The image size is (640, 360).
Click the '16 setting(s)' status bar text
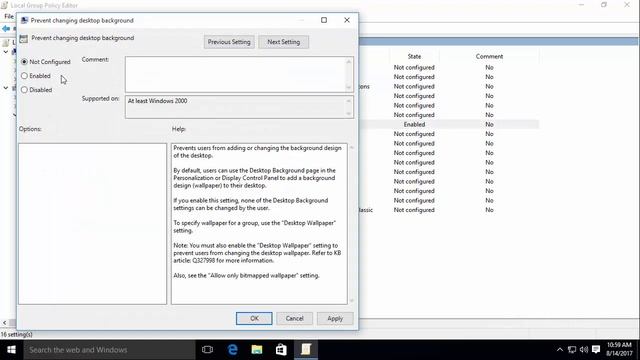pos(16,334)
